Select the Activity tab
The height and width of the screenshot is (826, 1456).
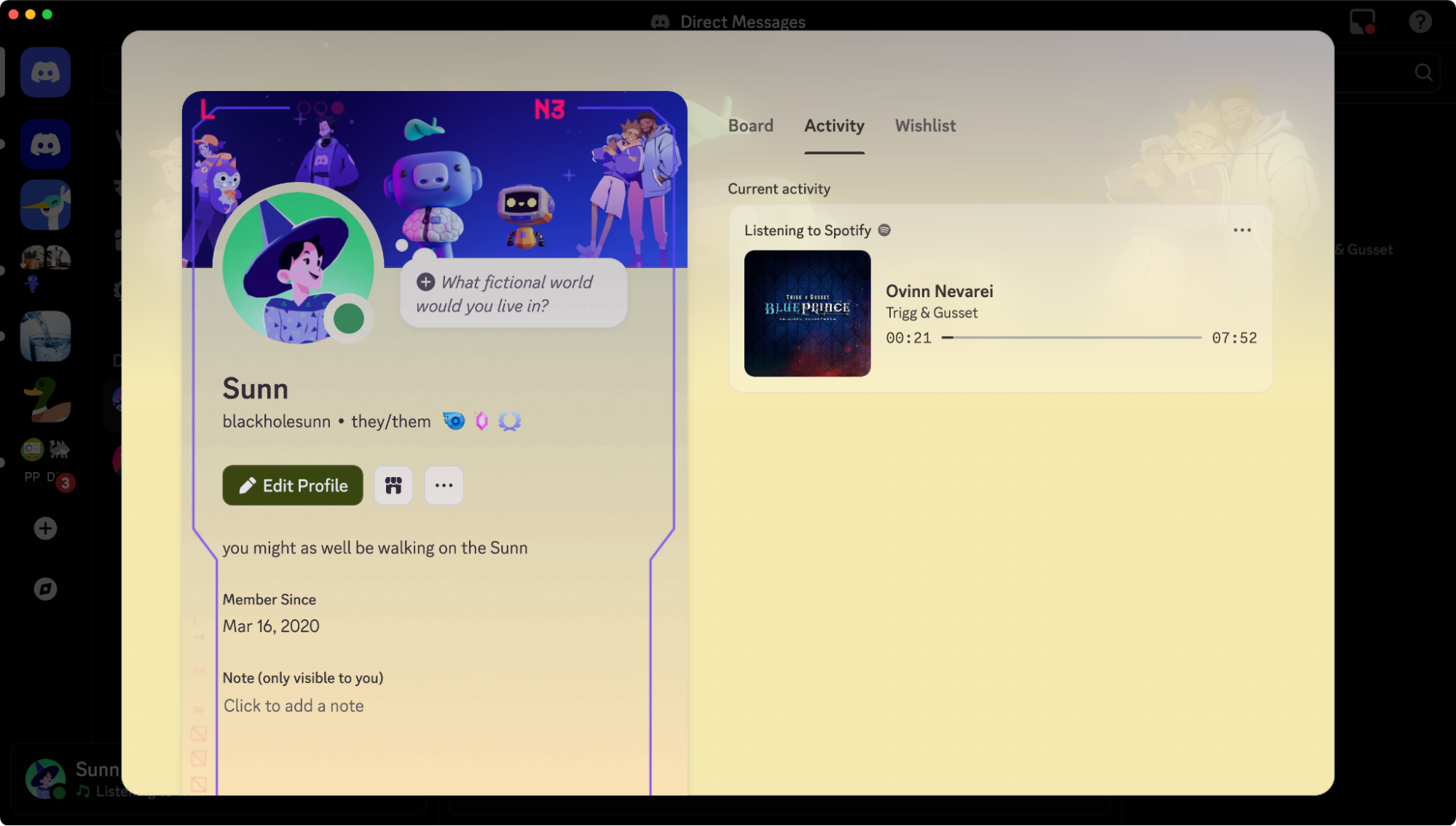(833, 125)
